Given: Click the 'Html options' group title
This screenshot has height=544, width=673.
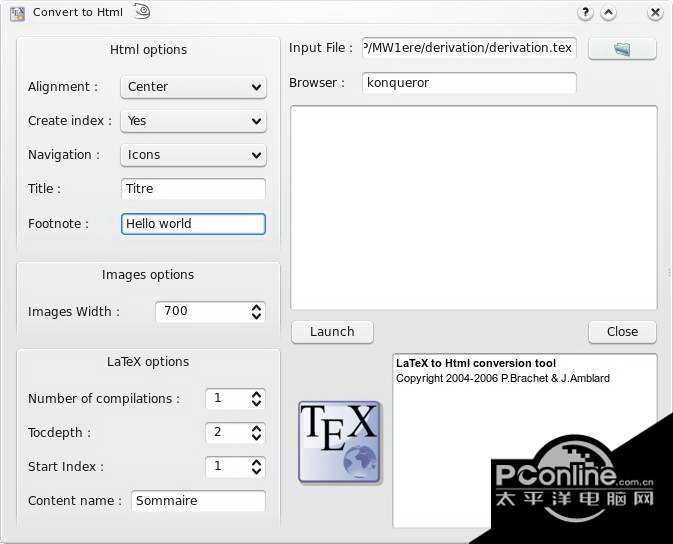Looking at the screenshot, I should pyautogui.click(x=149, y=50).
